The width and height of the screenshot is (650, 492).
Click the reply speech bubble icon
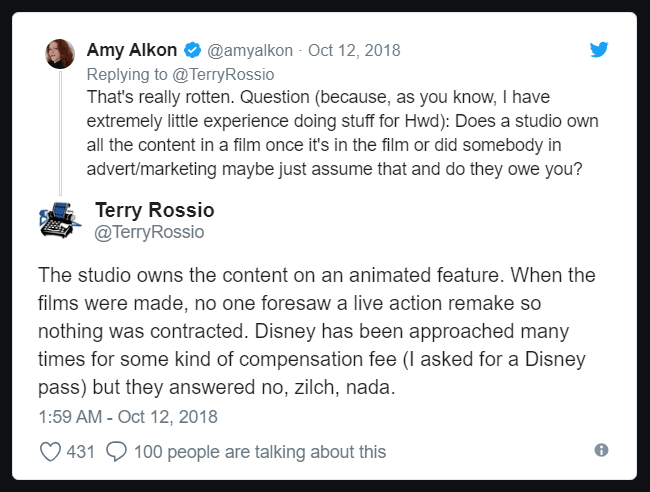[x=116, y=452]
